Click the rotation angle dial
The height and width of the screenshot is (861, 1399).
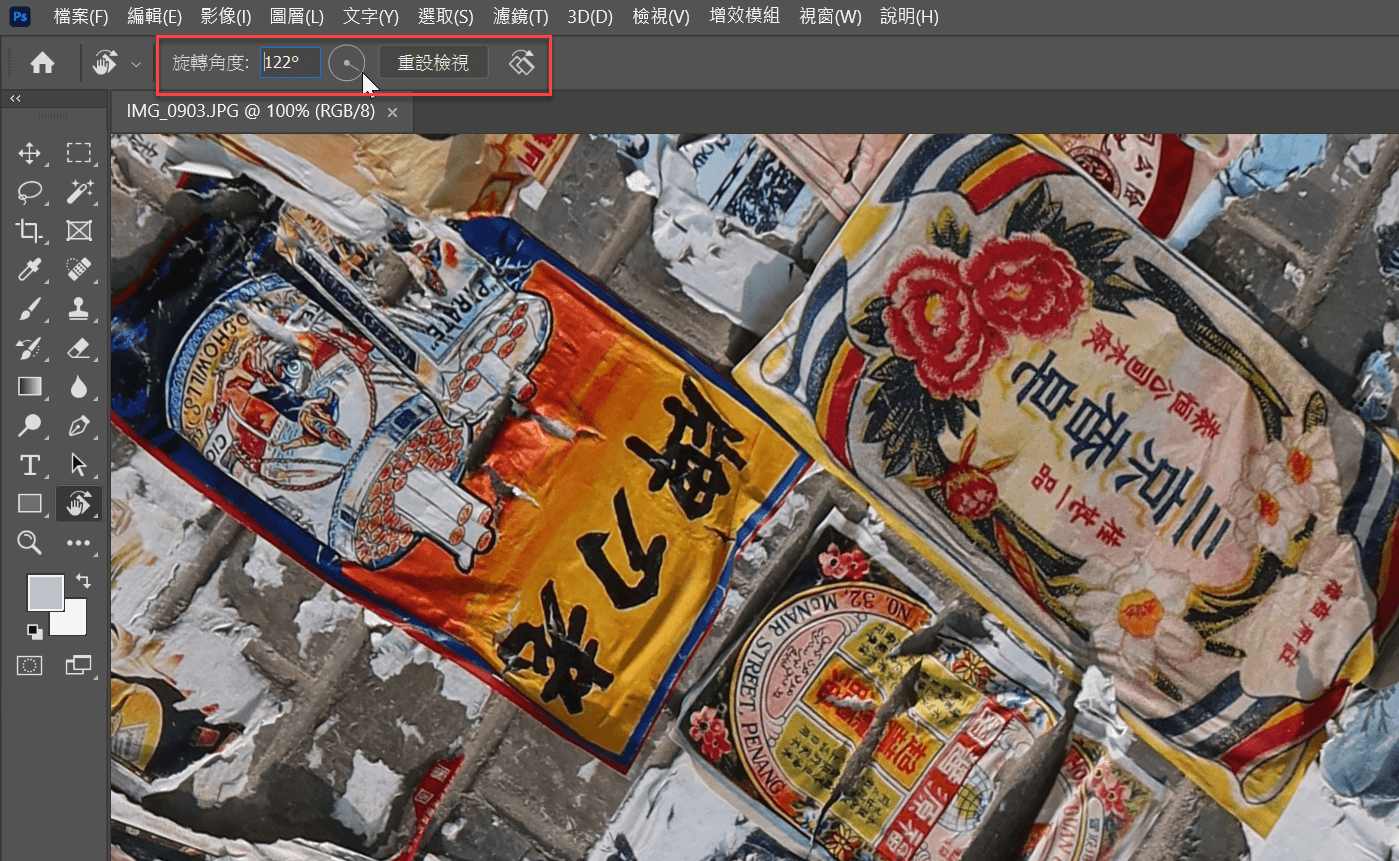(x=347, y=64)
